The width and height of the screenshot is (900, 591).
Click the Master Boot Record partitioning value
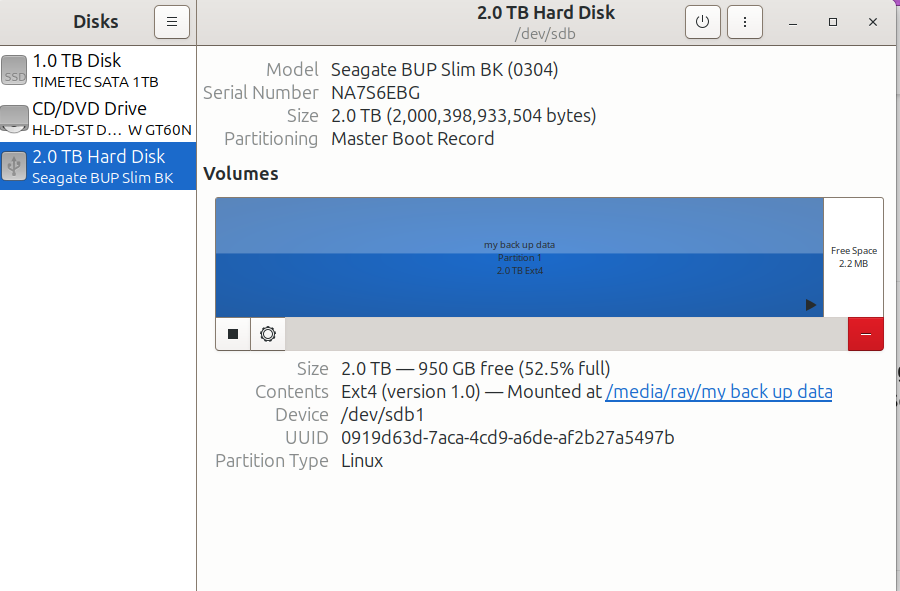413,139
